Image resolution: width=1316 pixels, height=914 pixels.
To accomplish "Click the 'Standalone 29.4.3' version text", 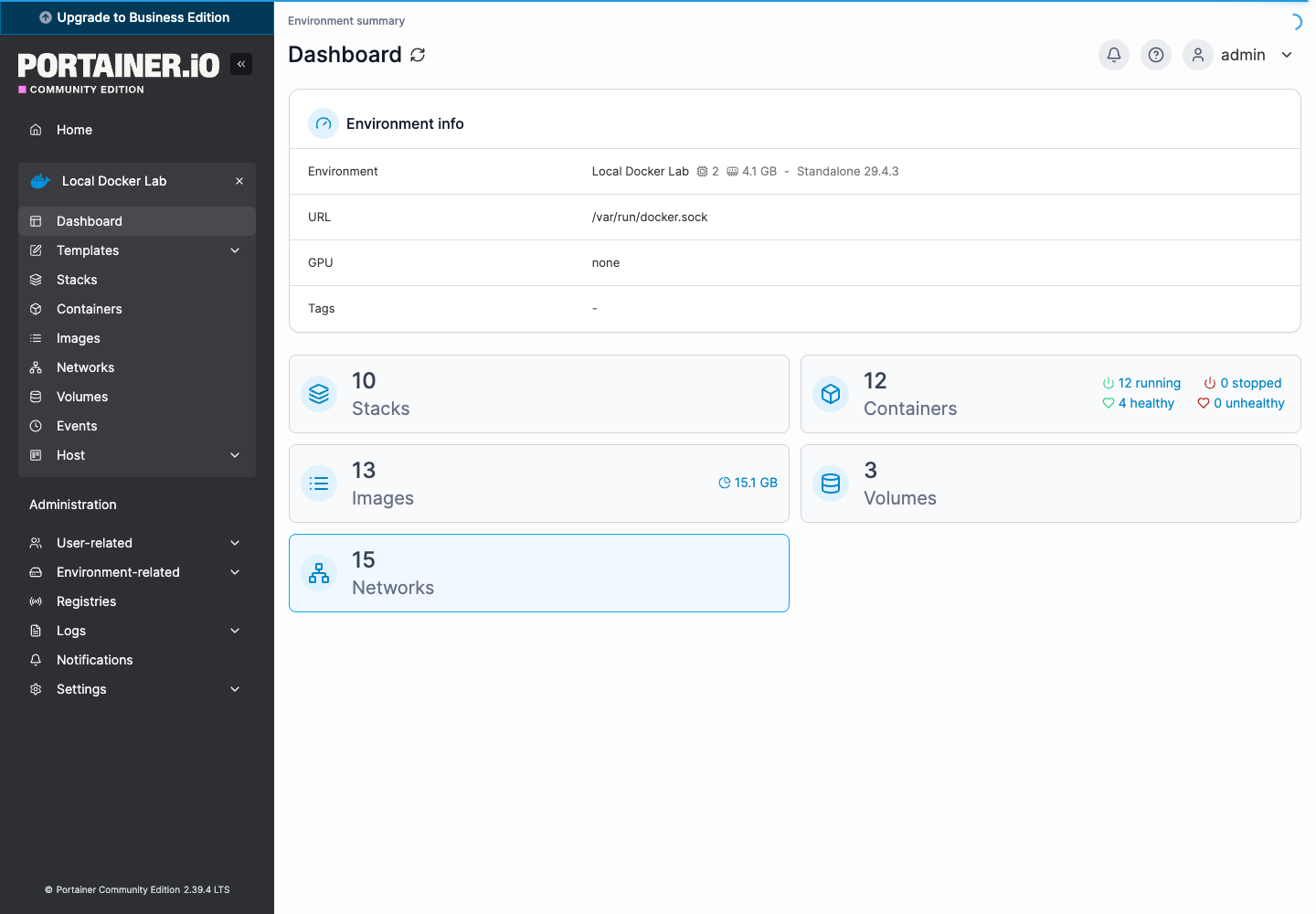I will pyautogui.click(x=848, y=171).
